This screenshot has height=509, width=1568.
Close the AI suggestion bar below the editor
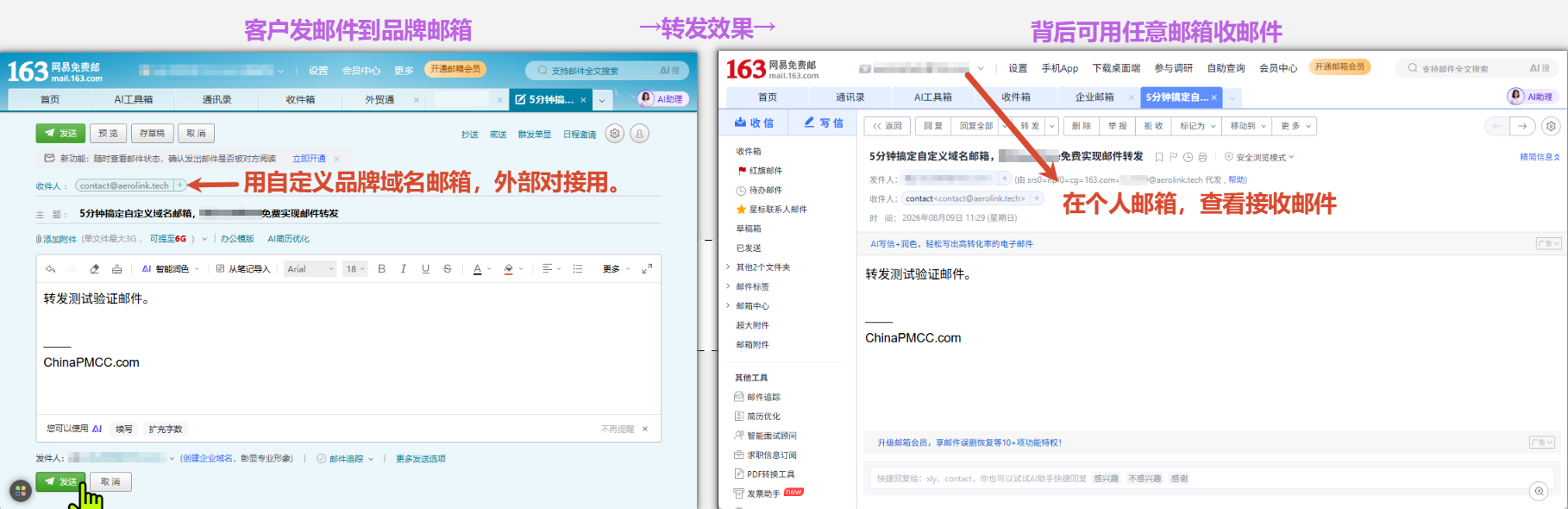click(x=645, y=429)
